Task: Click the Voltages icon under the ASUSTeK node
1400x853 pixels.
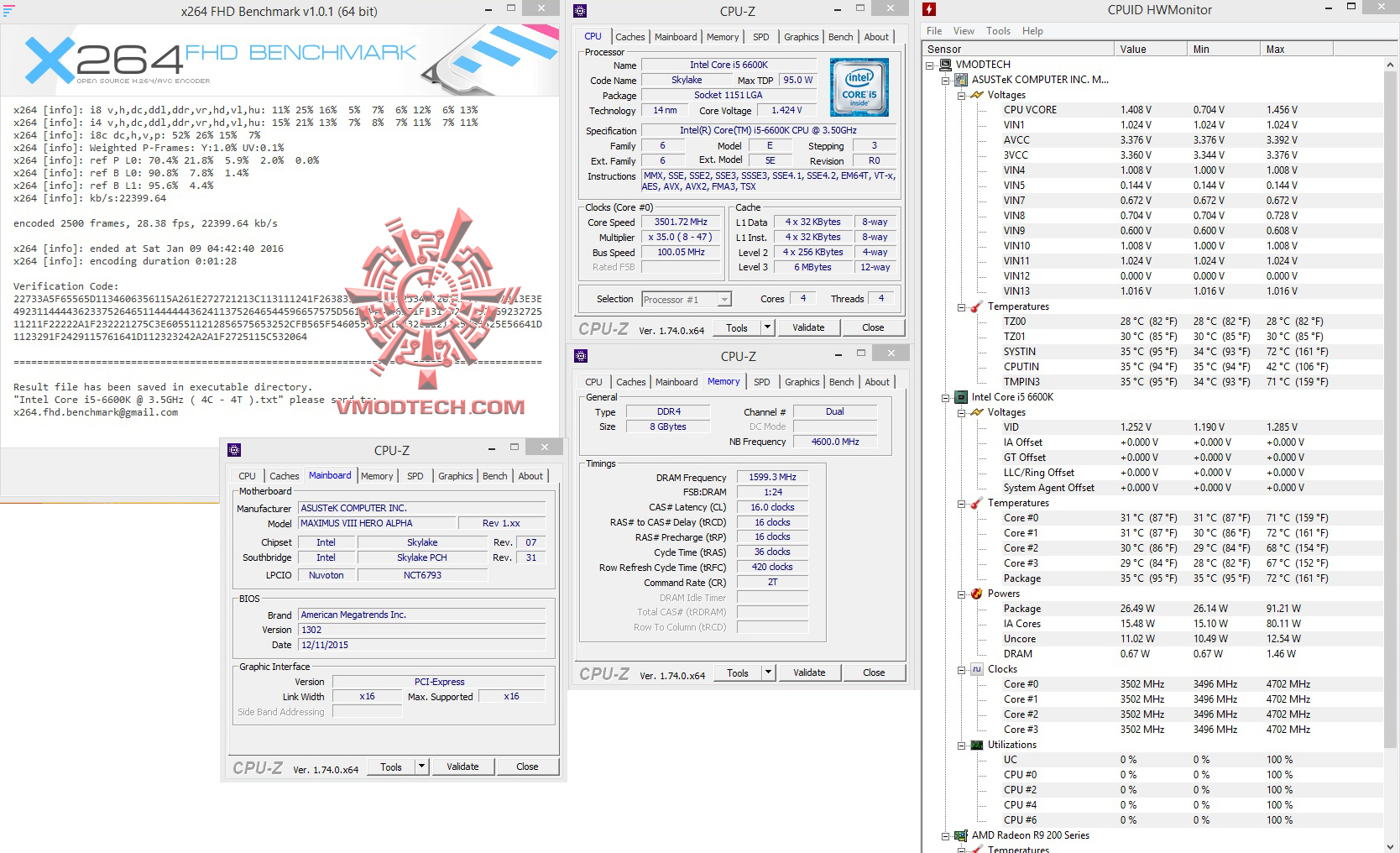Action: click(x=977, y=95)
